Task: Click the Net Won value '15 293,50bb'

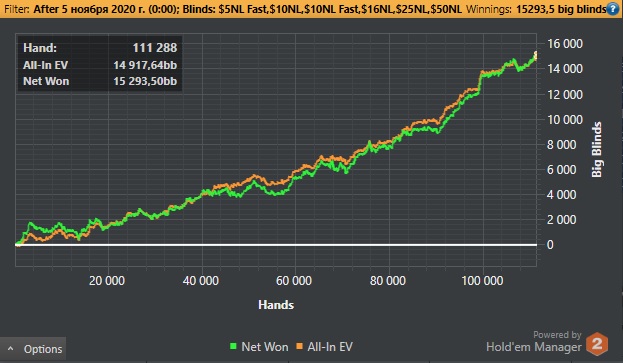Action: click(145, 81)
